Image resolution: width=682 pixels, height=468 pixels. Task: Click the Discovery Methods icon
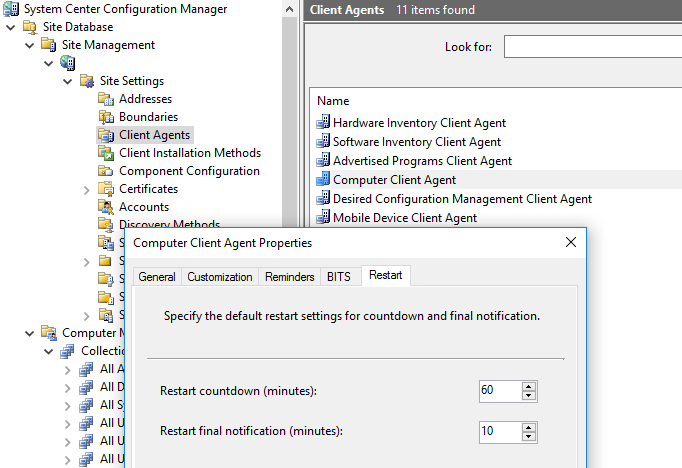(x=106, y=224)
